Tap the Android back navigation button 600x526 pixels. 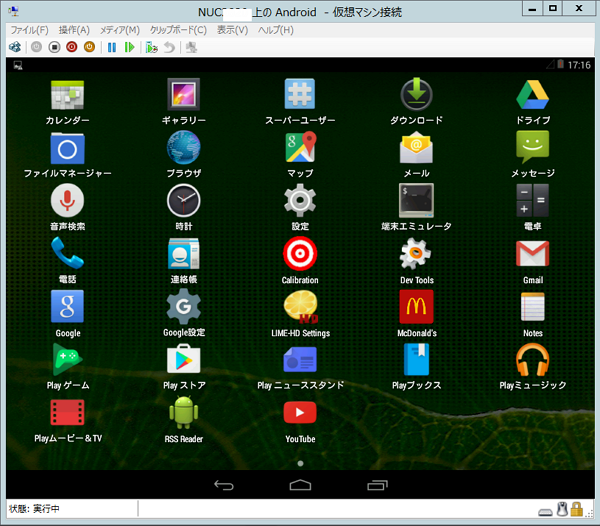(x=224, y=485)
